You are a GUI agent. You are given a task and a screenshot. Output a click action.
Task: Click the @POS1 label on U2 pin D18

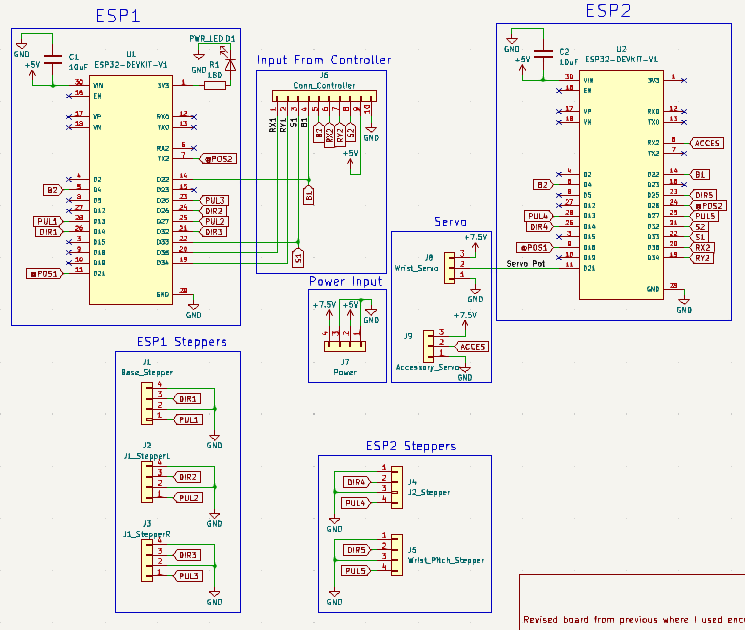[535, 248]
